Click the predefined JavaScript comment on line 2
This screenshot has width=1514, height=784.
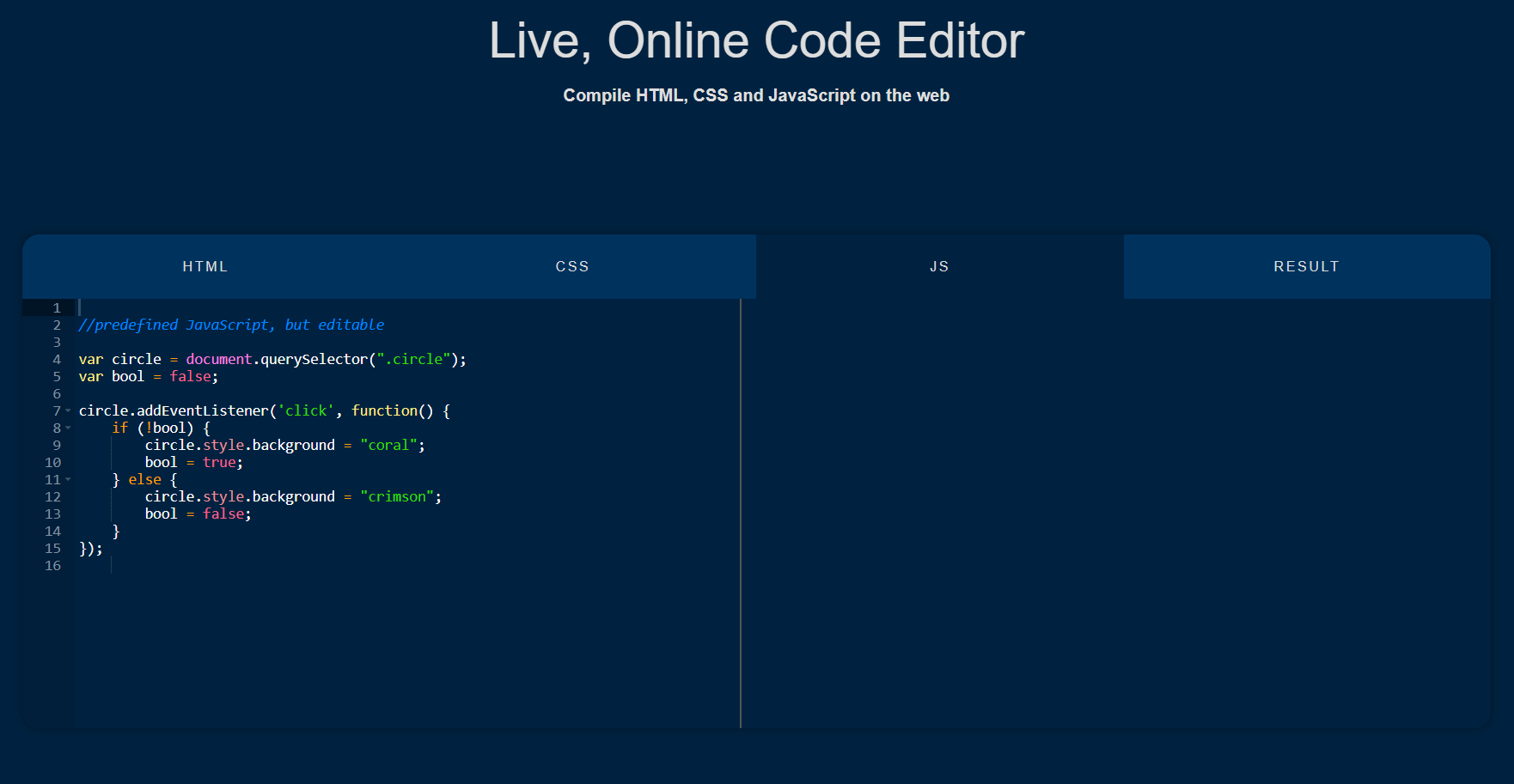(x=230, y=325)
